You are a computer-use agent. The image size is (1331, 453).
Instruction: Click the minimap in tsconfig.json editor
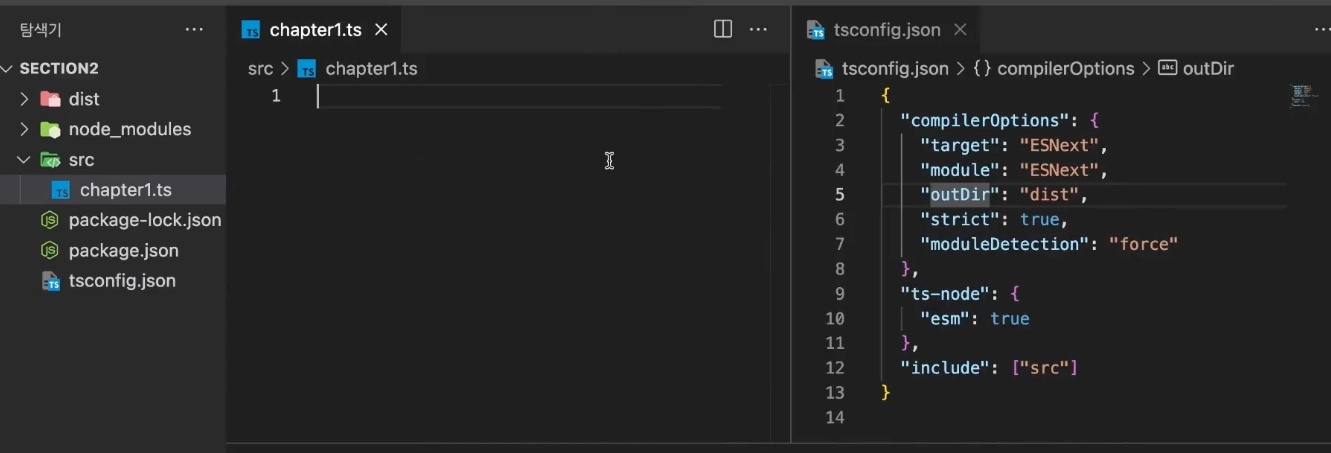(1301, 96)
